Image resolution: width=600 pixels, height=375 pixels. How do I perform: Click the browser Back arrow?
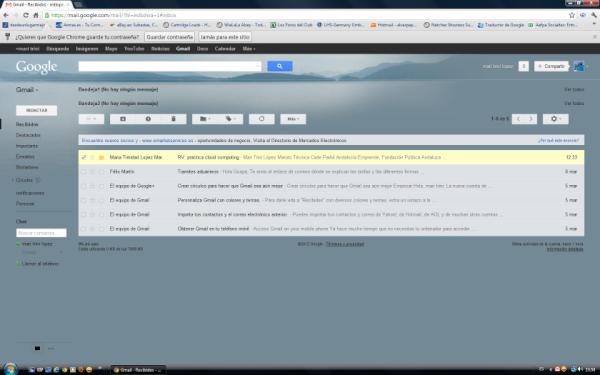(x=5, y=15)
